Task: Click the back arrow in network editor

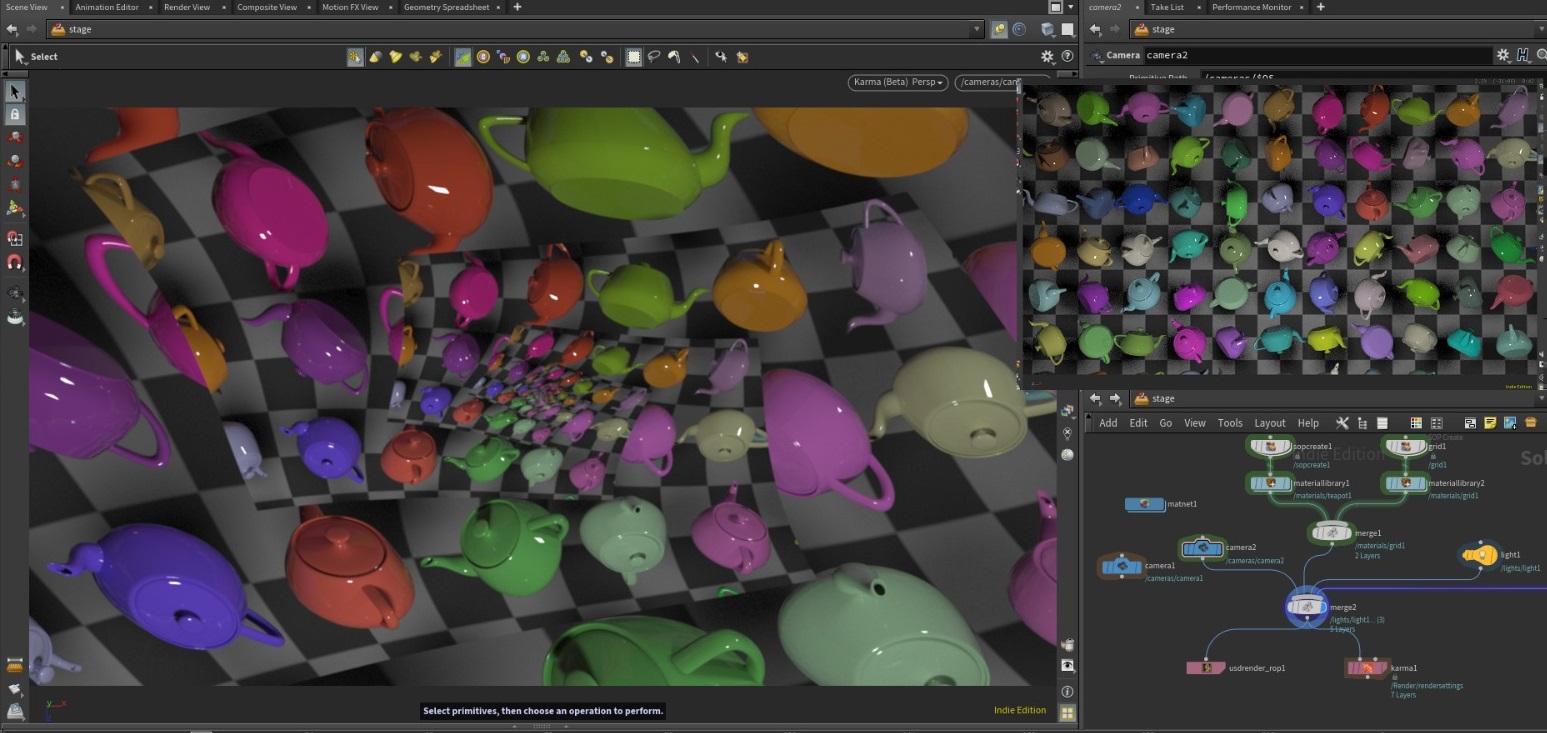Action: point(1095,398)
